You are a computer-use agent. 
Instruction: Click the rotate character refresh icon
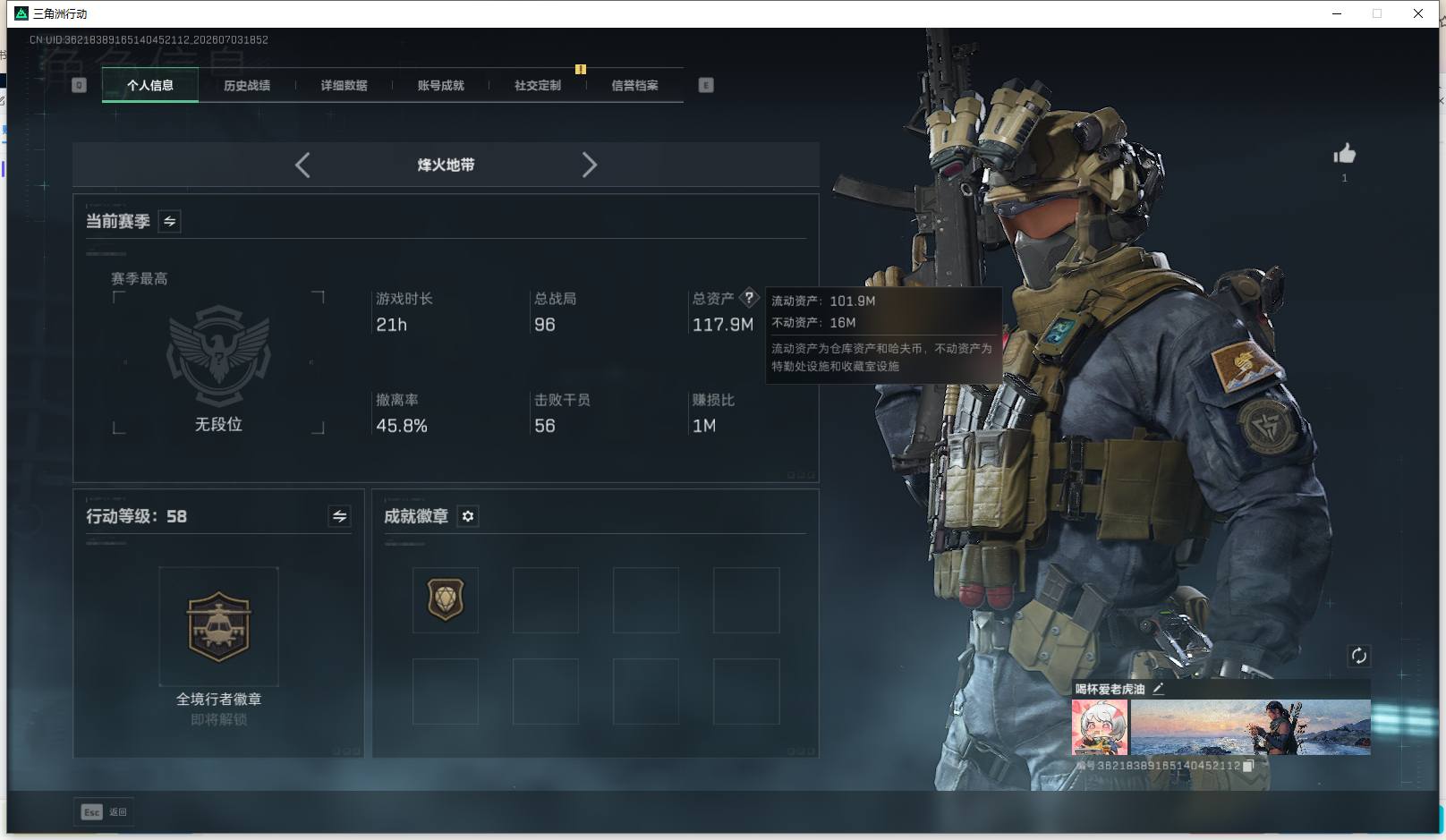coord(1358,656)
